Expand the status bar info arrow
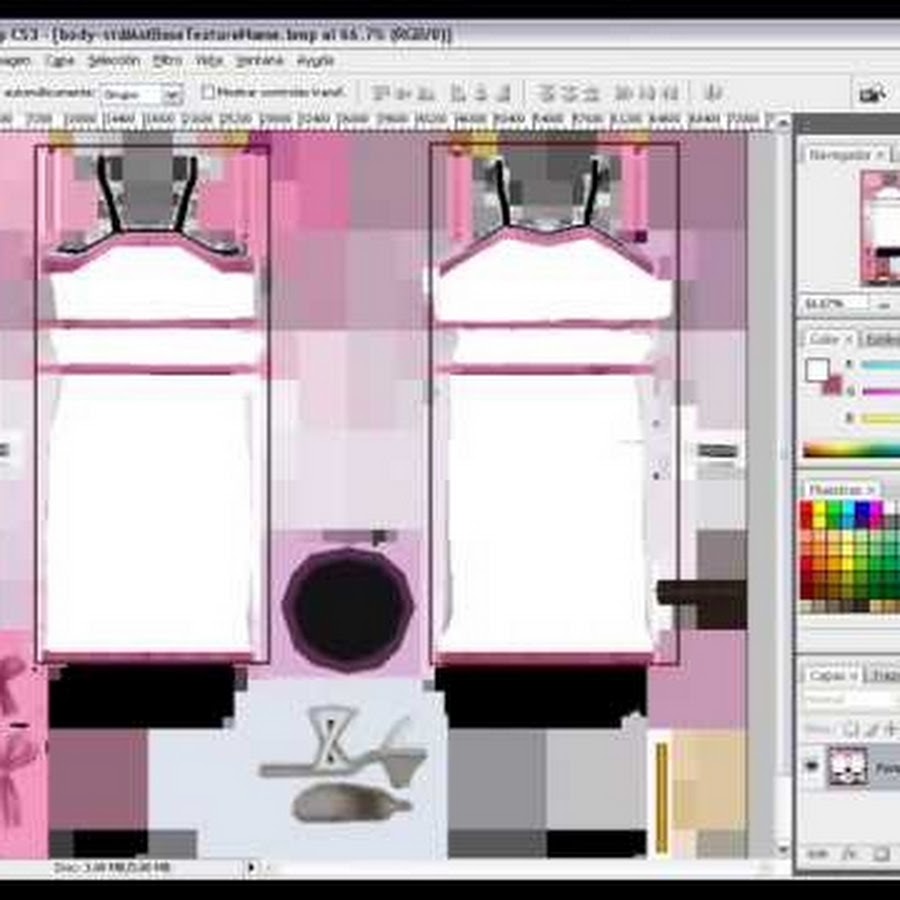 pyautogui.click(x=251, y=867)
